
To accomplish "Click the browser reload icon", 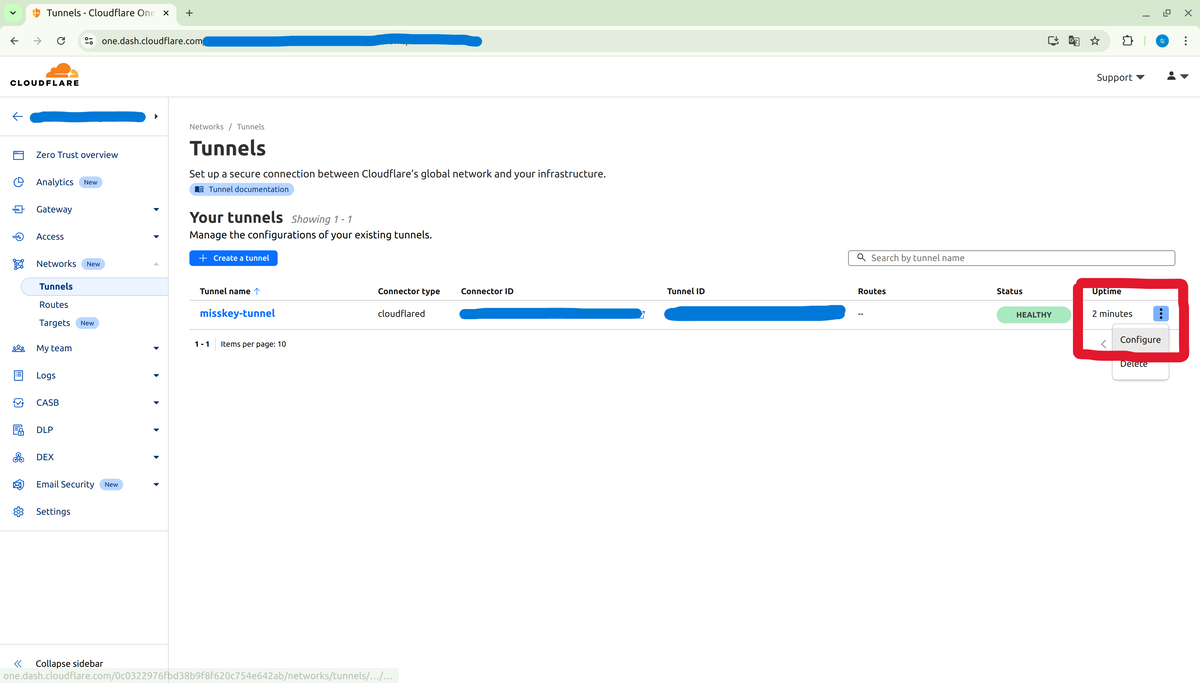I will [x=61, y=41].
